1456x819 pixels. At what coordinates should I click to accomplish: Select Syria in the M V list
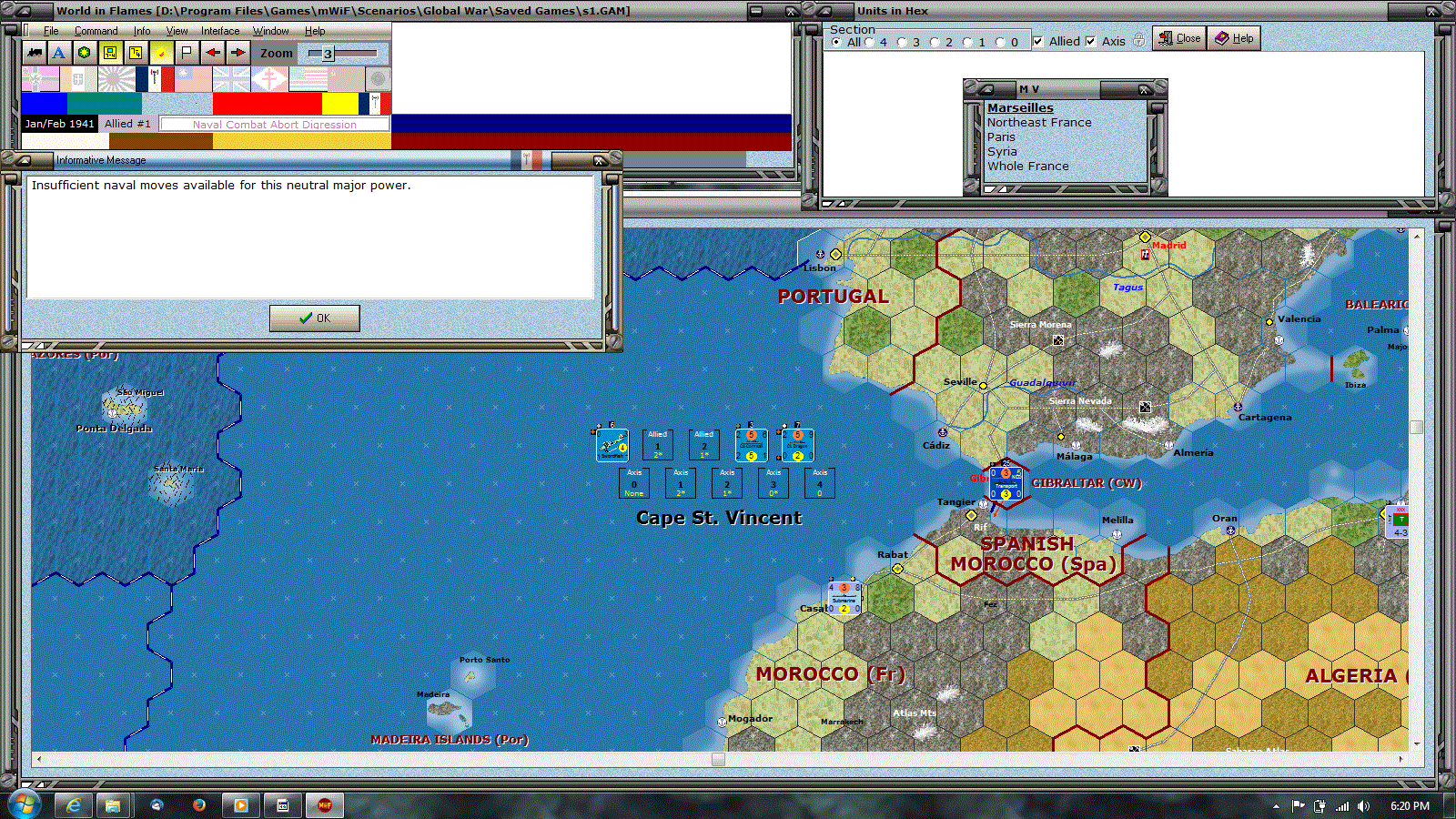[x=1002, y=151]
